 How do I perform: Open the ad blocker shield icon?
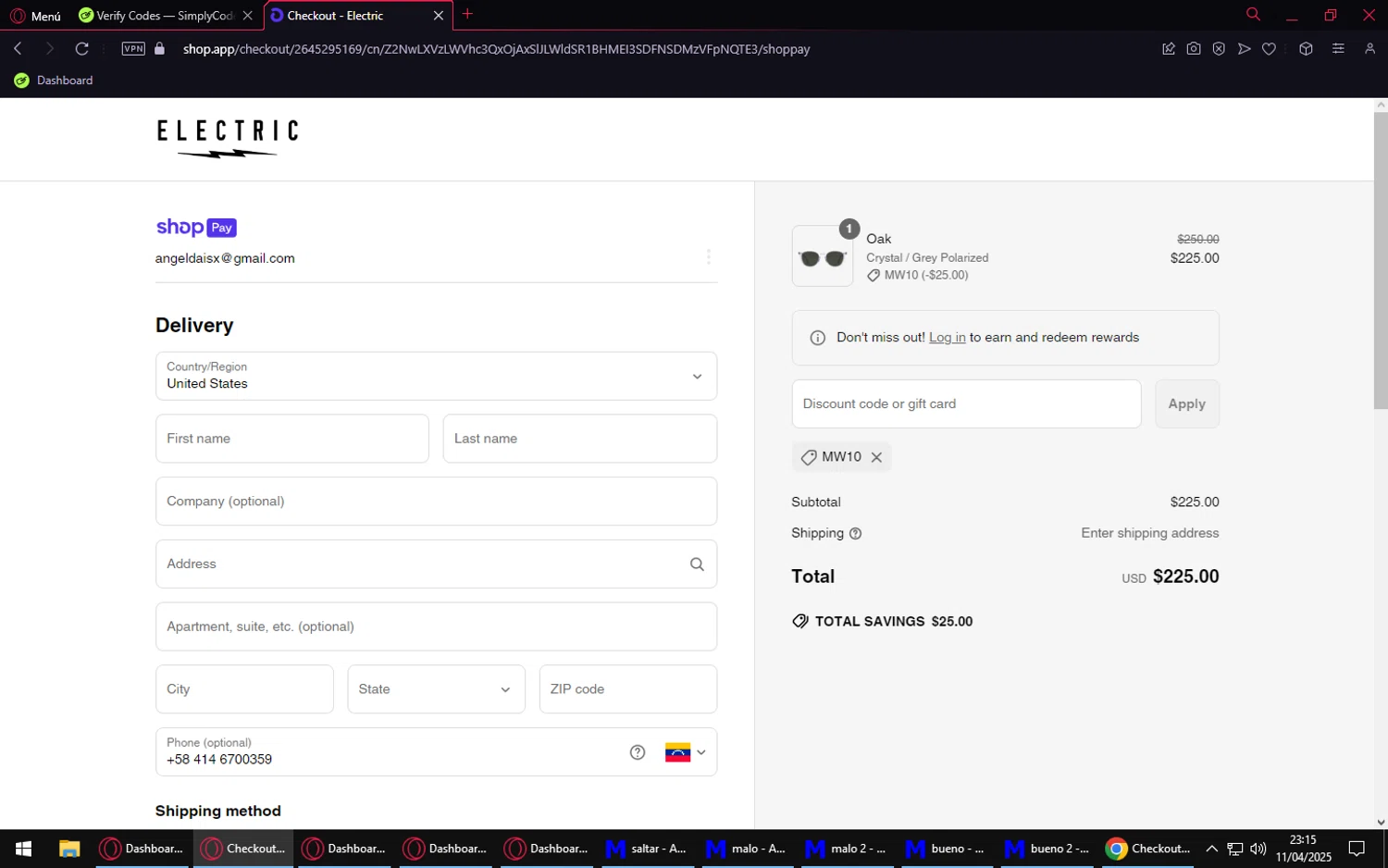[x=1219, y=49]
